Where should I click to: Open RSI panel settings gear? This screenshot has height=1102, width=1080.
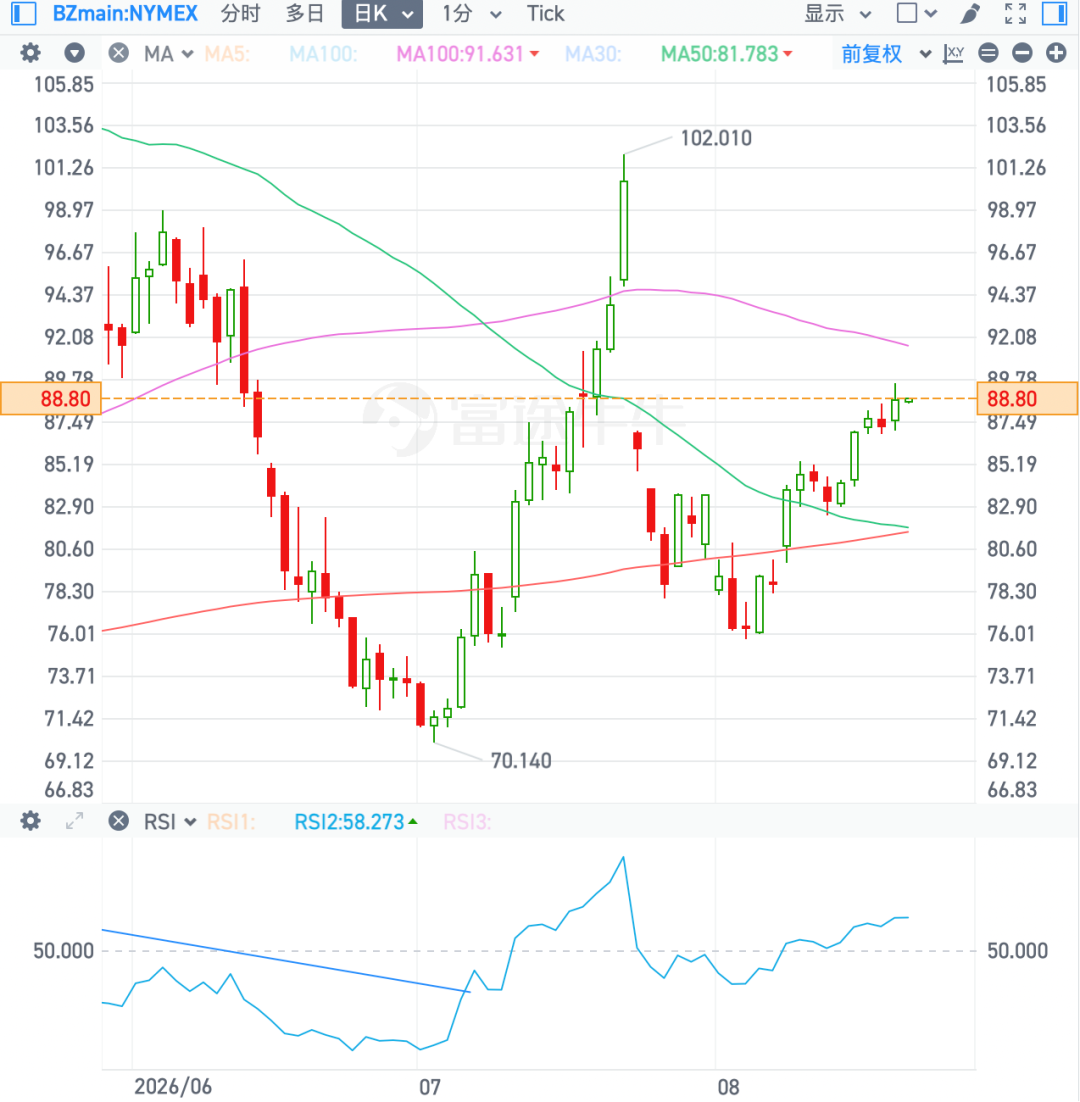point(30,821)
